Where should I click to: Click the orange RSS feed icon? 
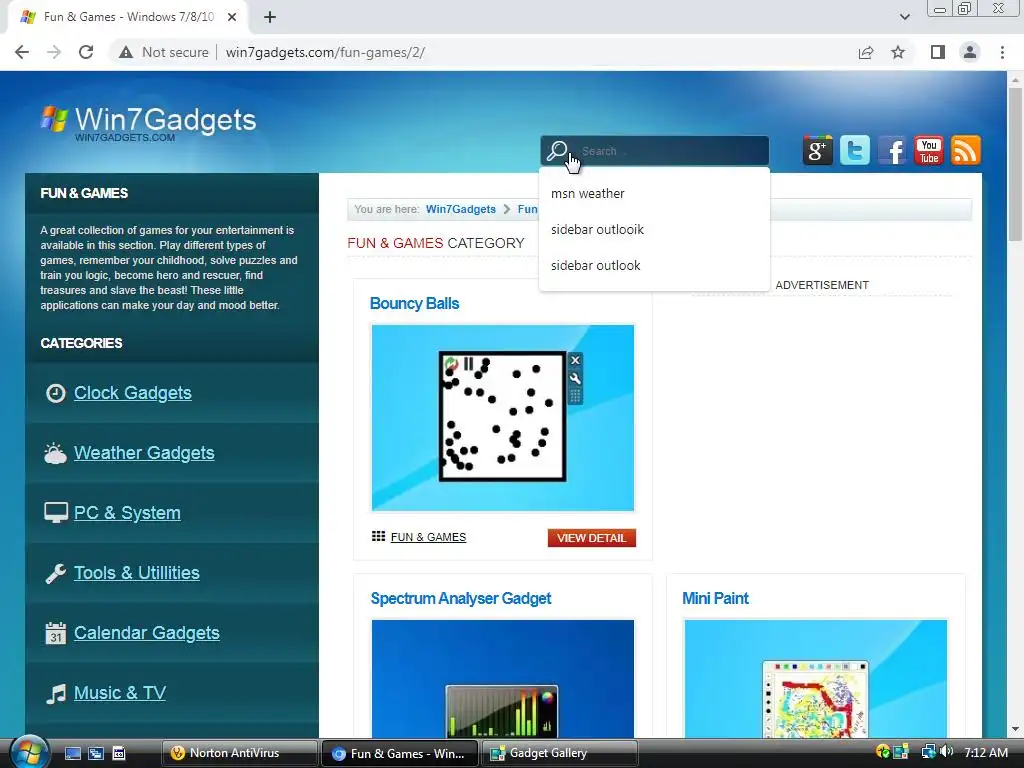click(x=965, y=150)
